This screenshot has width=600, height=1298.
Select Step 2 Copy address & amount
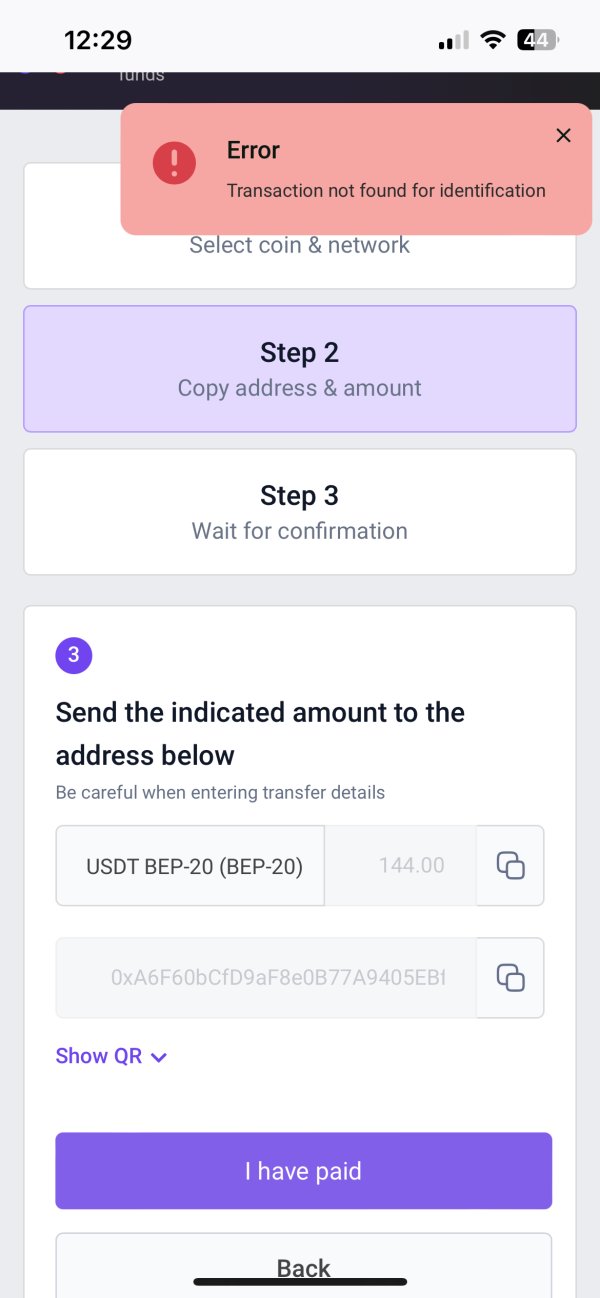coord(300,368)
